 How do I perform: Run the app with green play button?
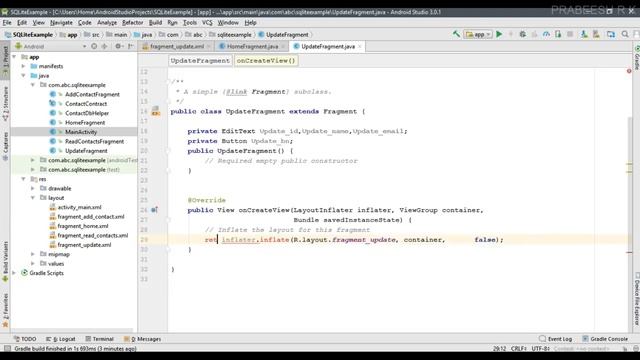point(499,35)
